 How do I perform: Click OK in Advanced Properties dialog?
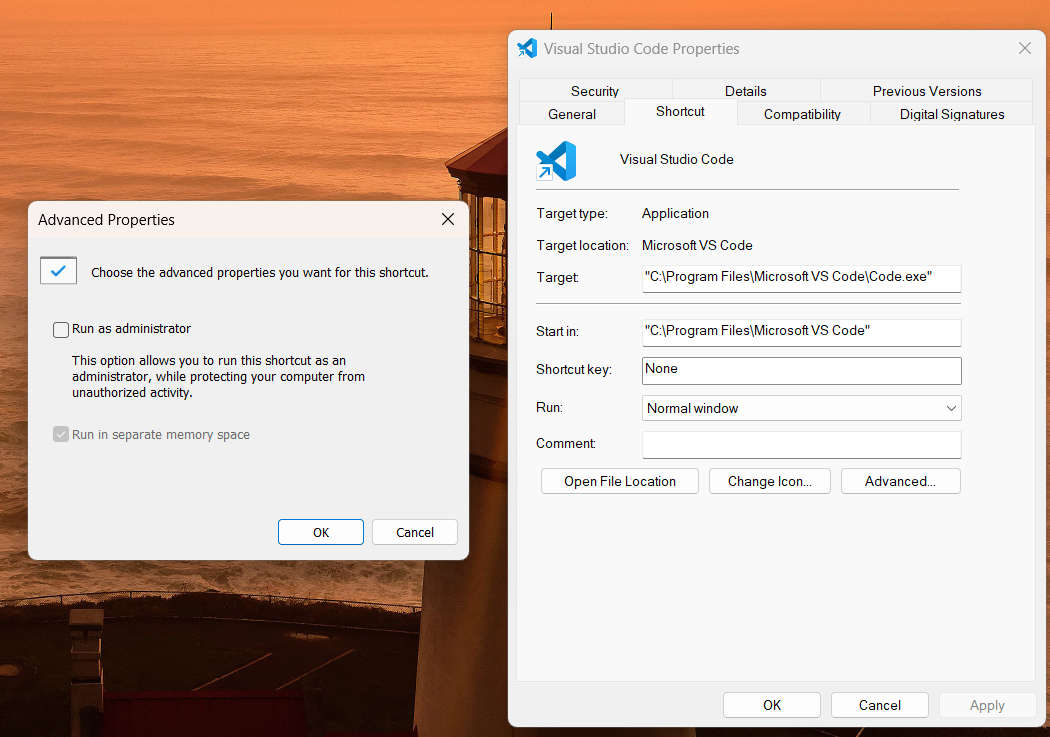(x=321, y=532)
